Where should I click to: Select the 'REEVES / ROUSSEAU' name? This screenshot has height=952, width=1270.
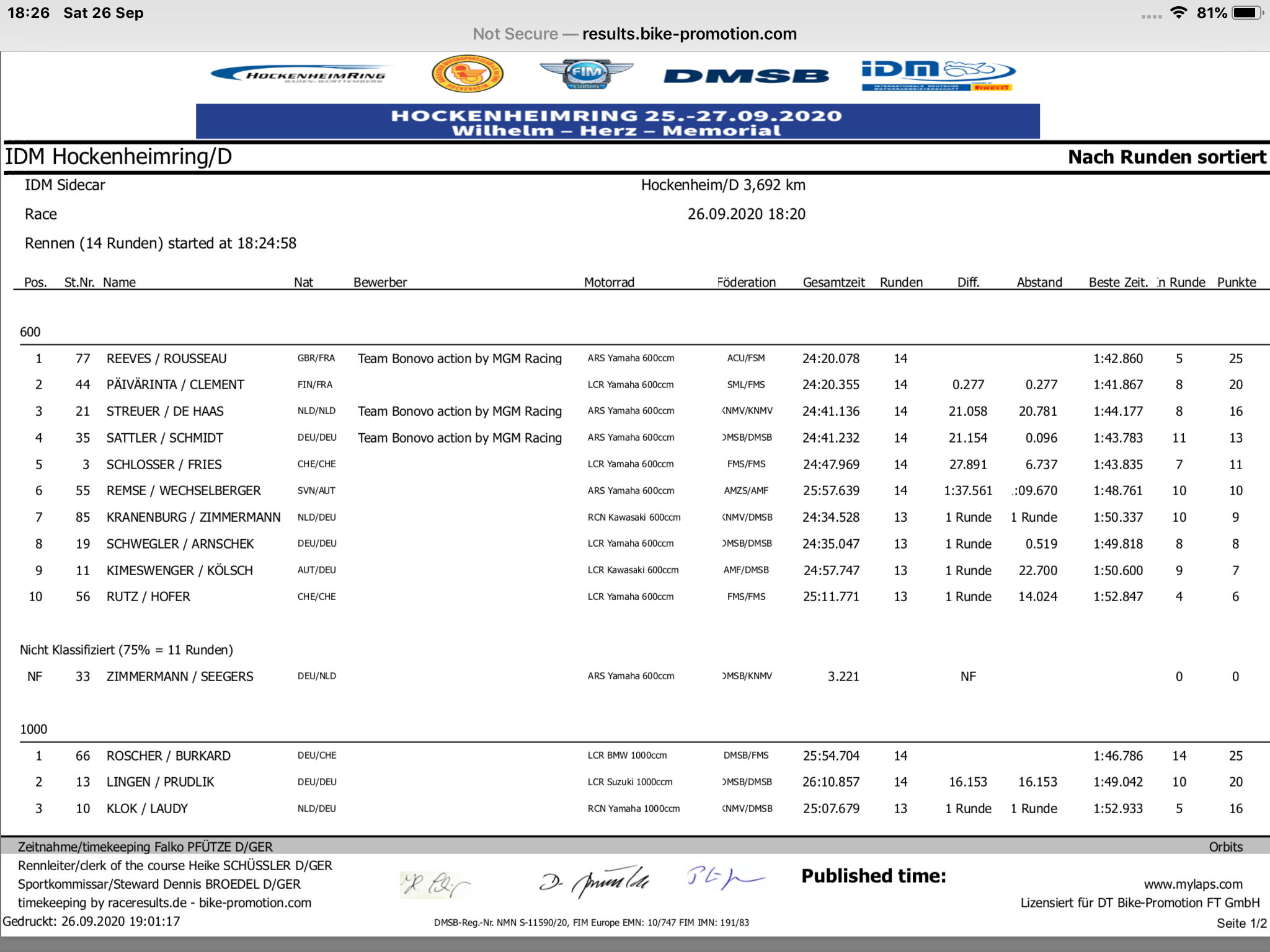coord(166,358)
